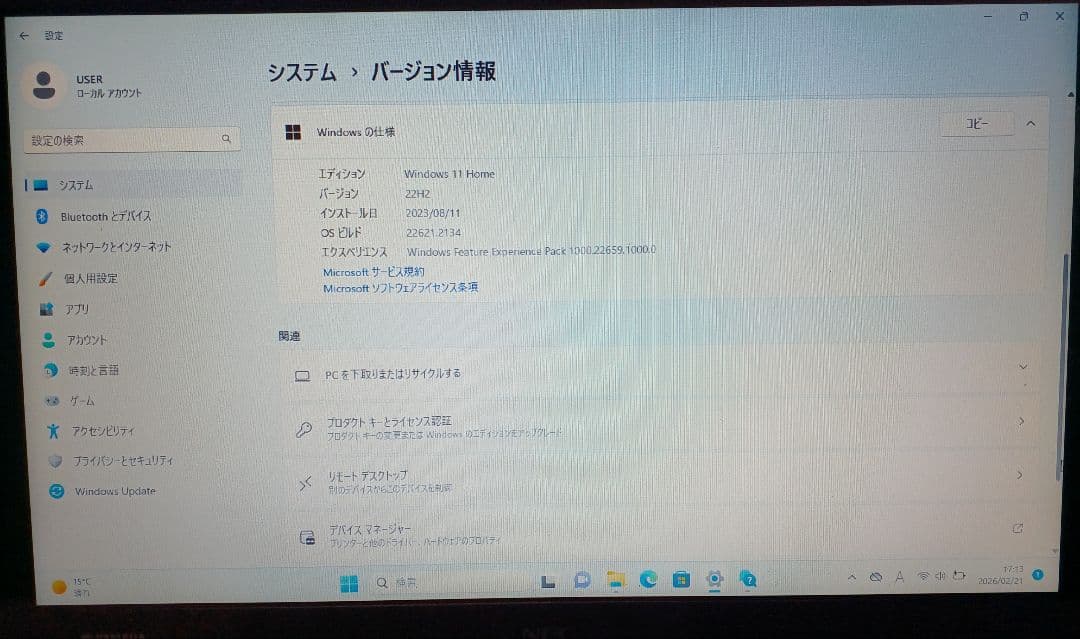Open Microsoft サービス規約 link

(373, 272)
